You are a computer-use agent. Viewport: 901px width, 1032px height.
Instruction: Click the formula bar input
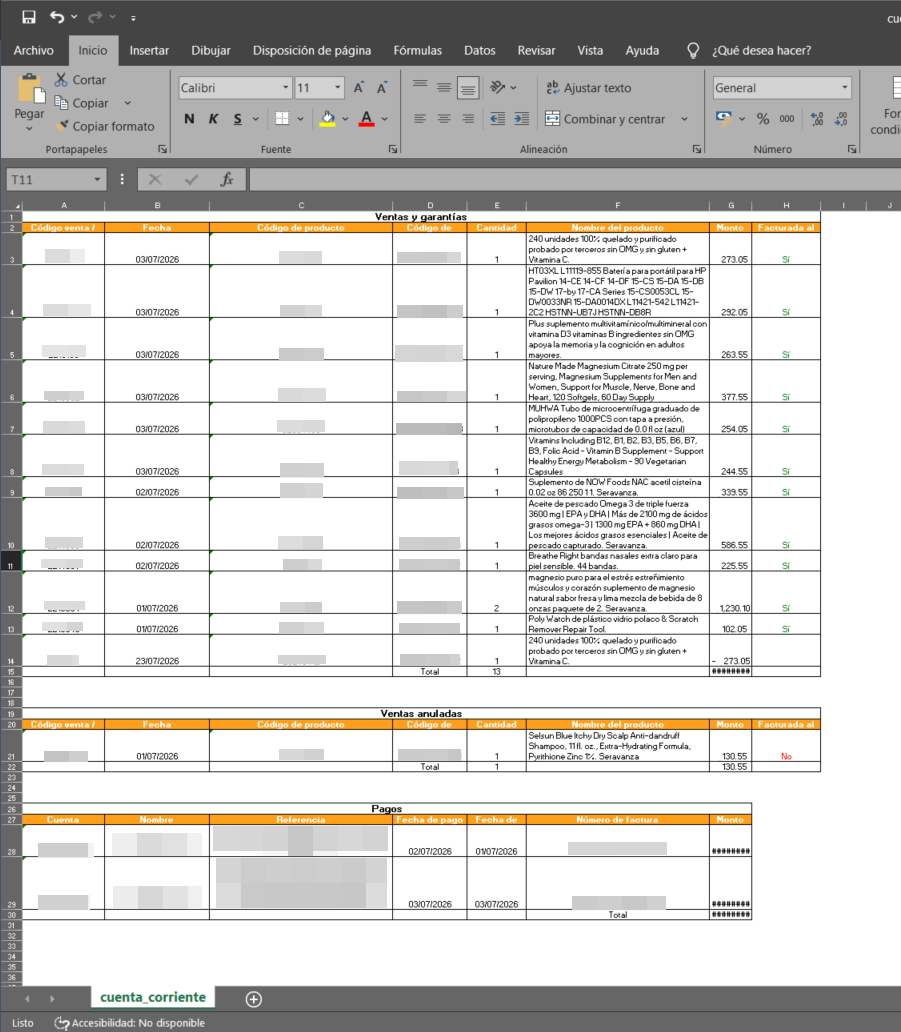click(x=575, y=180)
